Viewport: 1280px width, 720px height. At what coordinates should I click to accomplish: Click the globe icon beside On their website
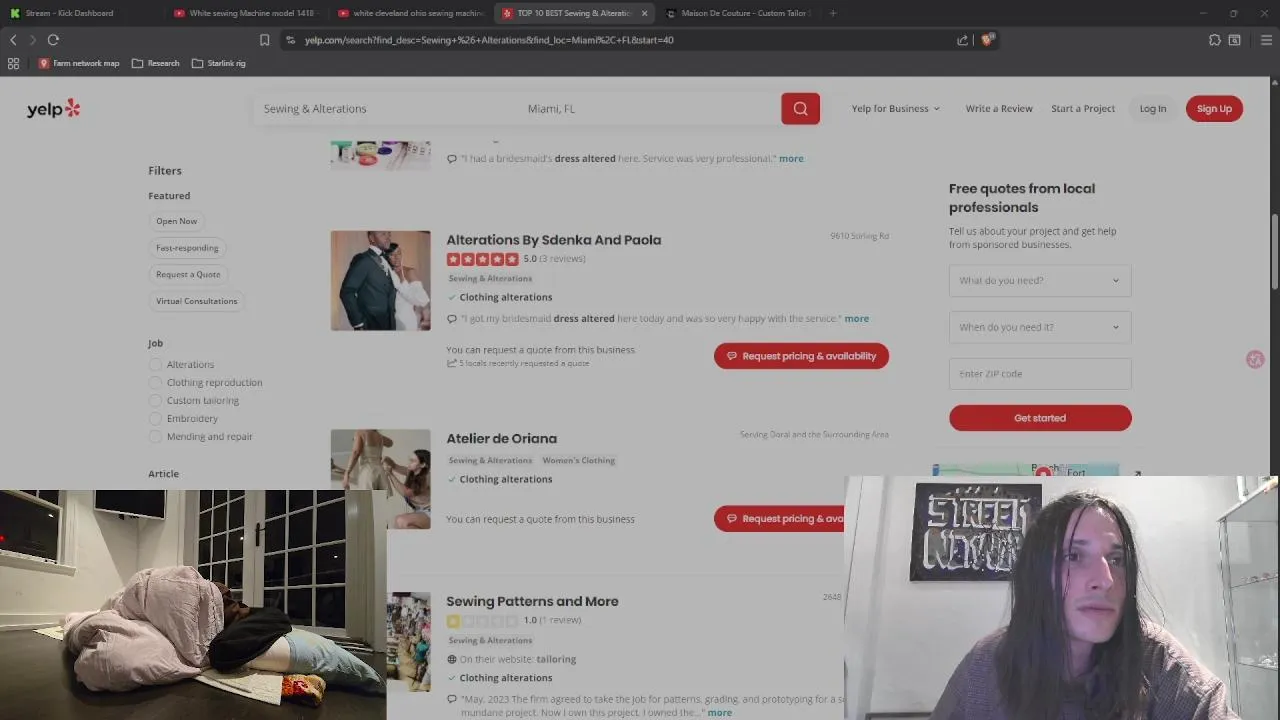452,659
